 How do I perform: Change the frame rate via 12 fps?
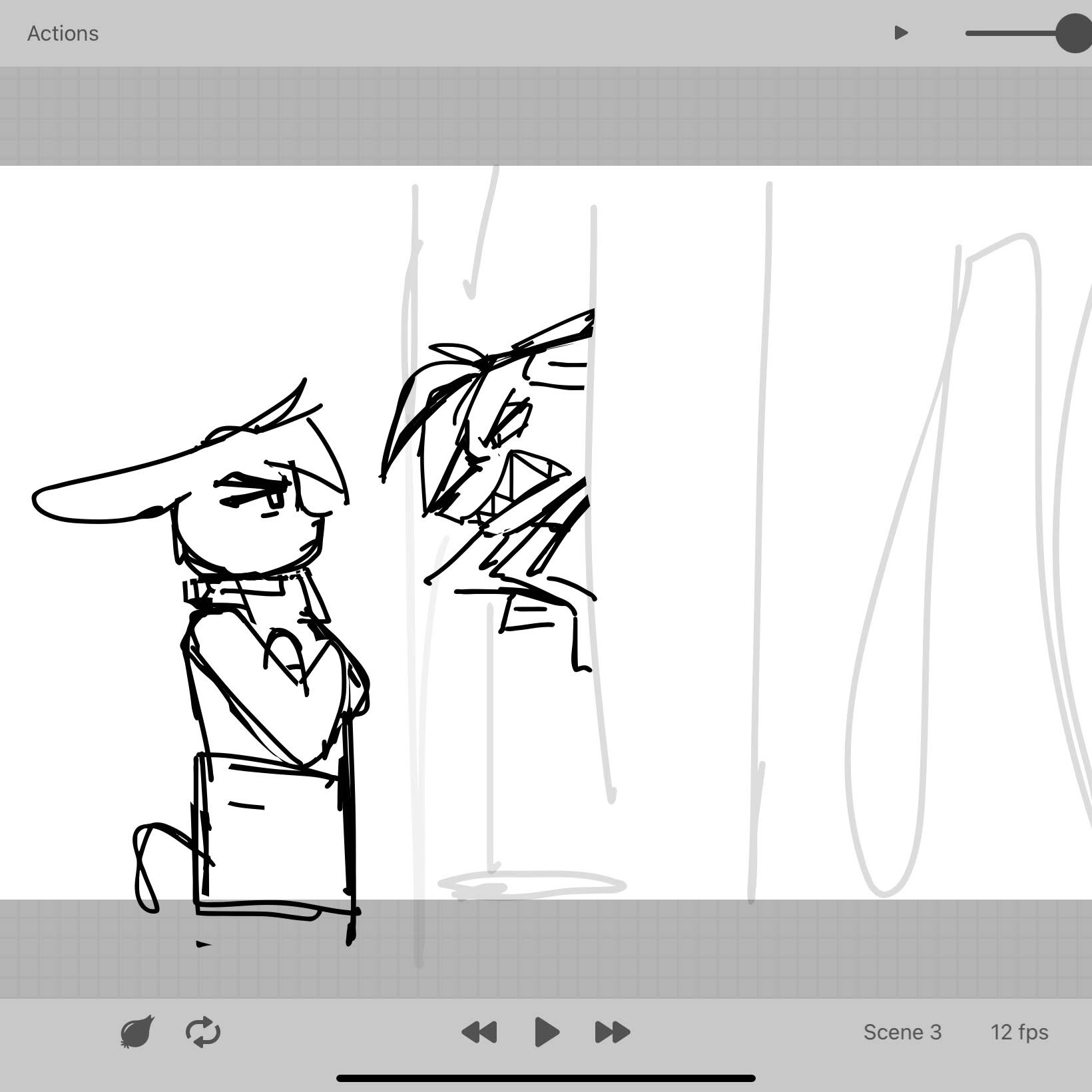click(1019, 1032)
